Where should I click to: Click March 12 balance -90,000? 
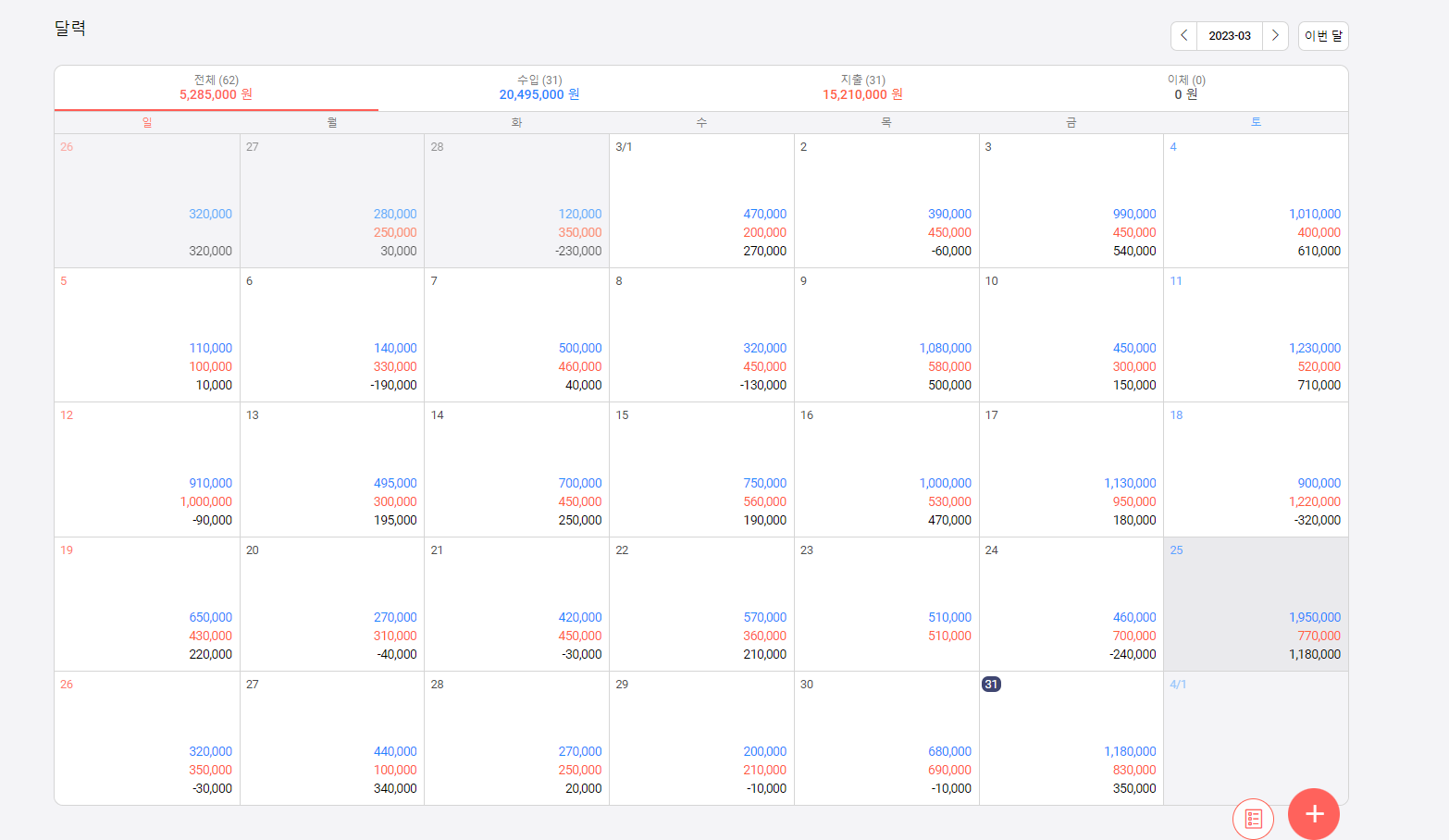click(x=212, y=520)
